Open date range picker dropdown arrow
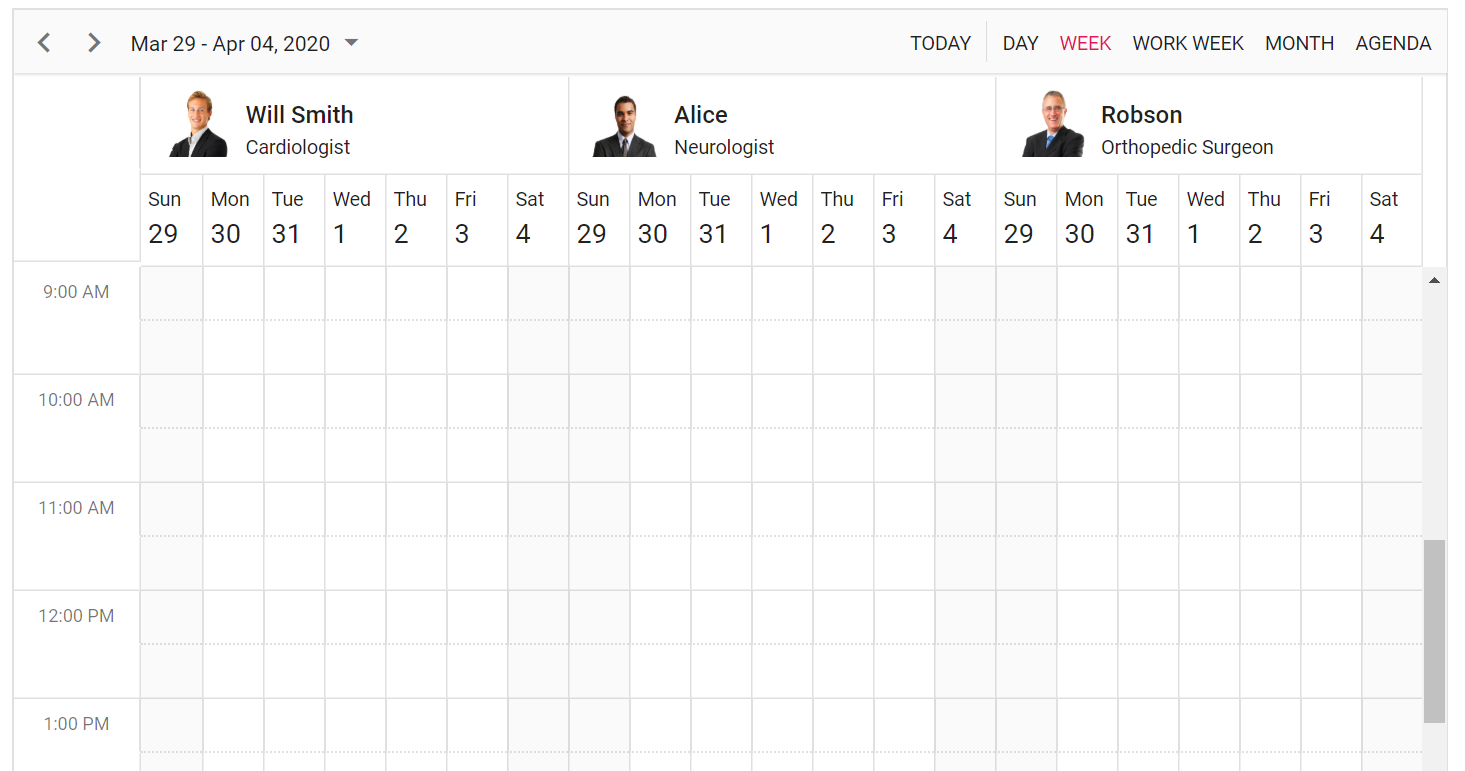Screen dimensions: 1465x771 [351, 43]
